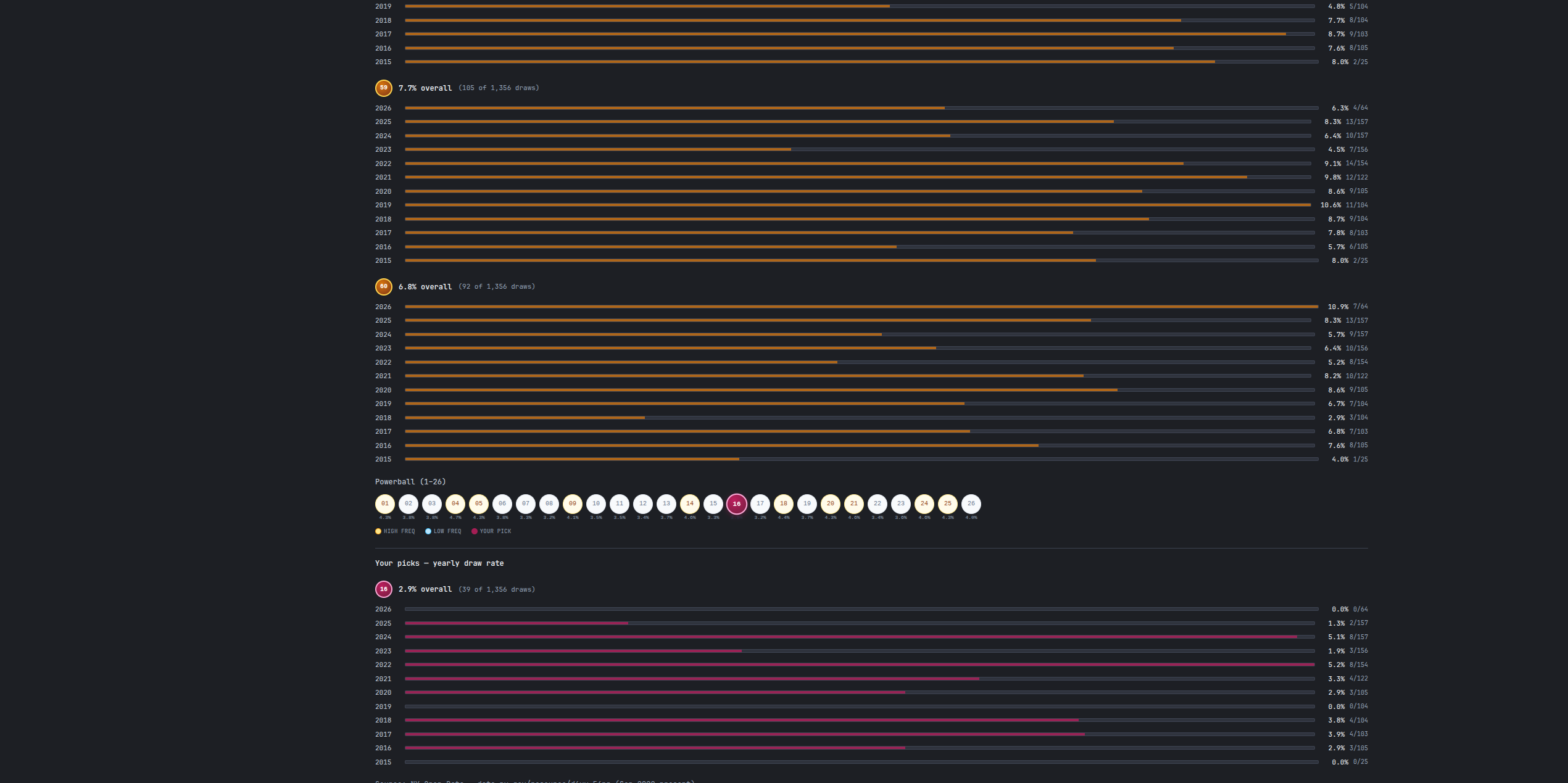Click the '9.1% 14/154' value
1568x783 pixels.
click(1346, 164)
